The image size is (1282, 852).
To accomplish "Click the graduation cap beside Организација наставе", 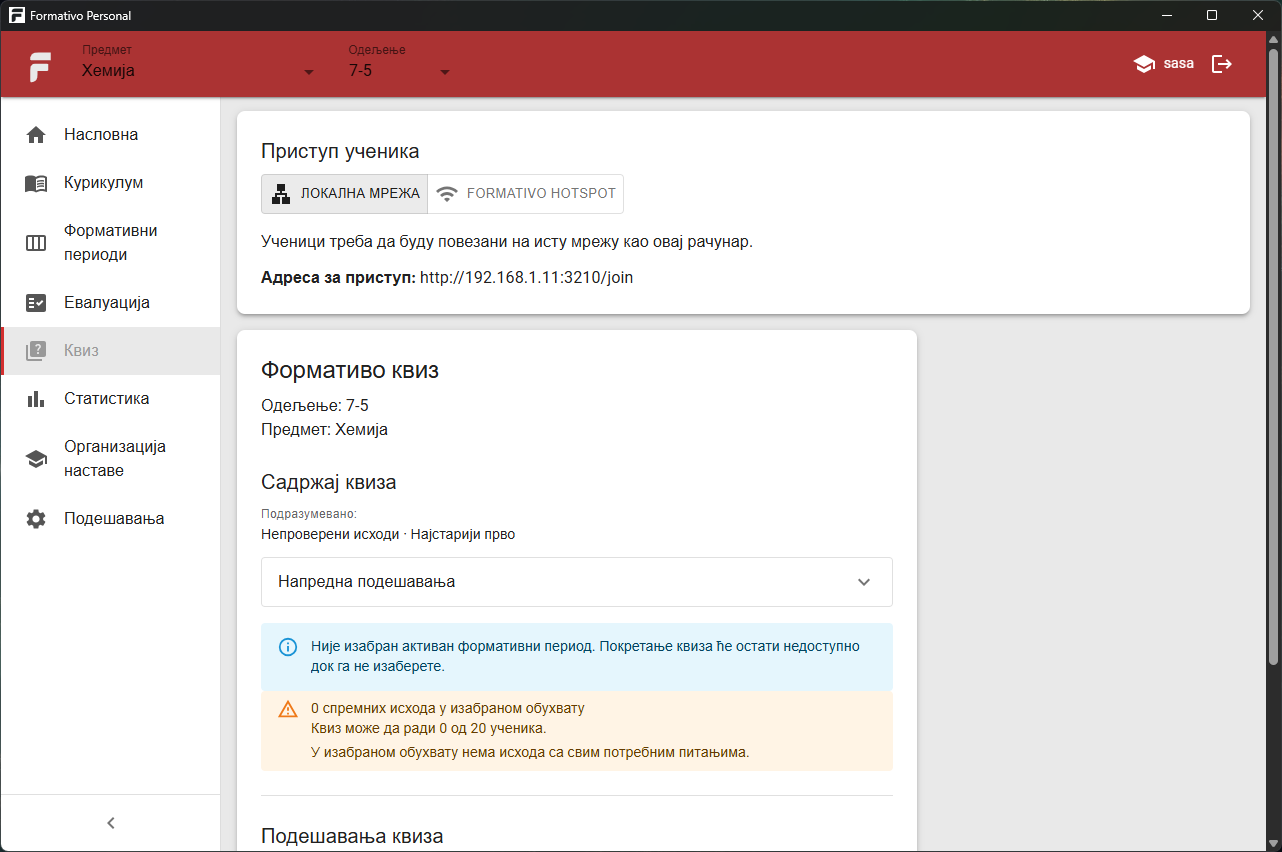I will tap(36, 459).
